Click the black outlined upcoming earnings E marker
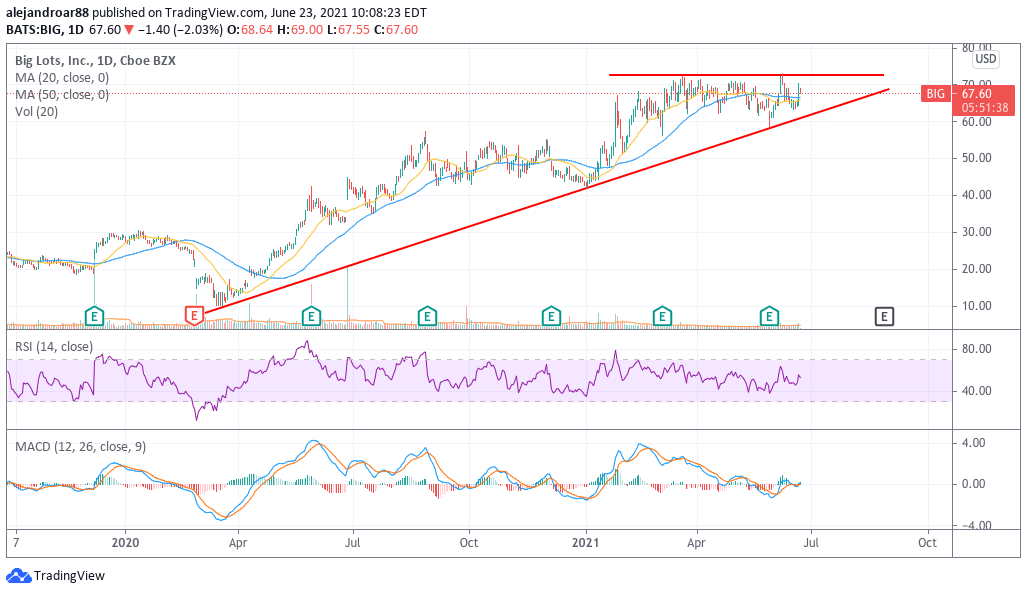 [x=884, y=317]
